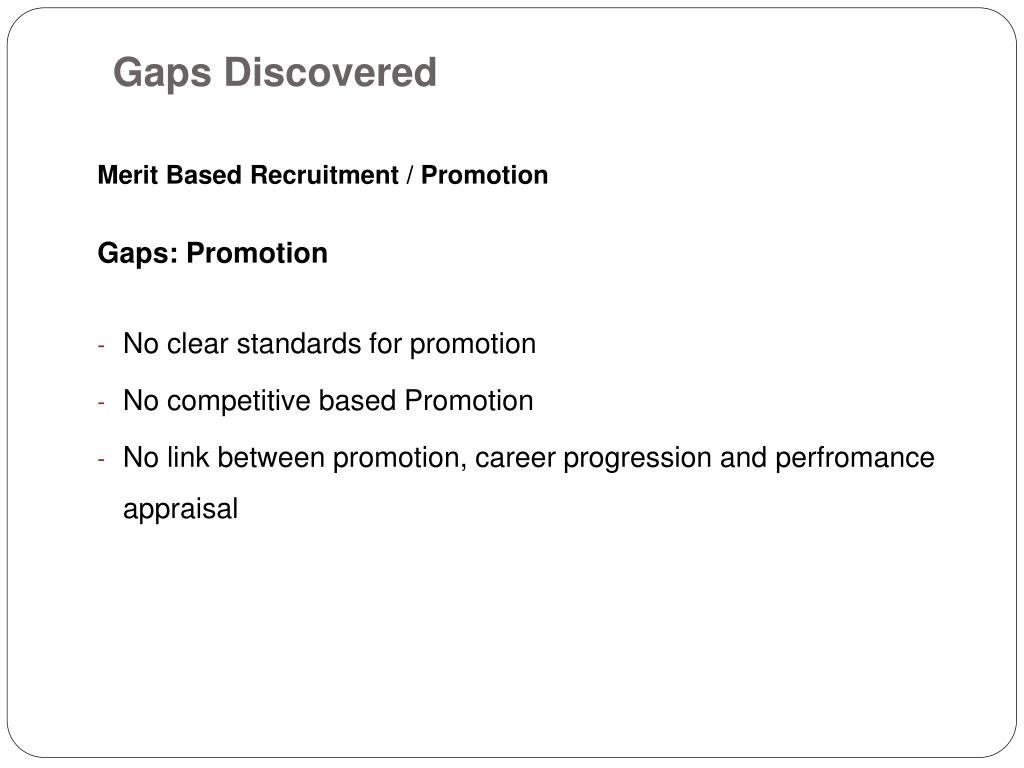Click the word 'link' in third bullet
1024x768 pixels.
[x=188, y=458]
